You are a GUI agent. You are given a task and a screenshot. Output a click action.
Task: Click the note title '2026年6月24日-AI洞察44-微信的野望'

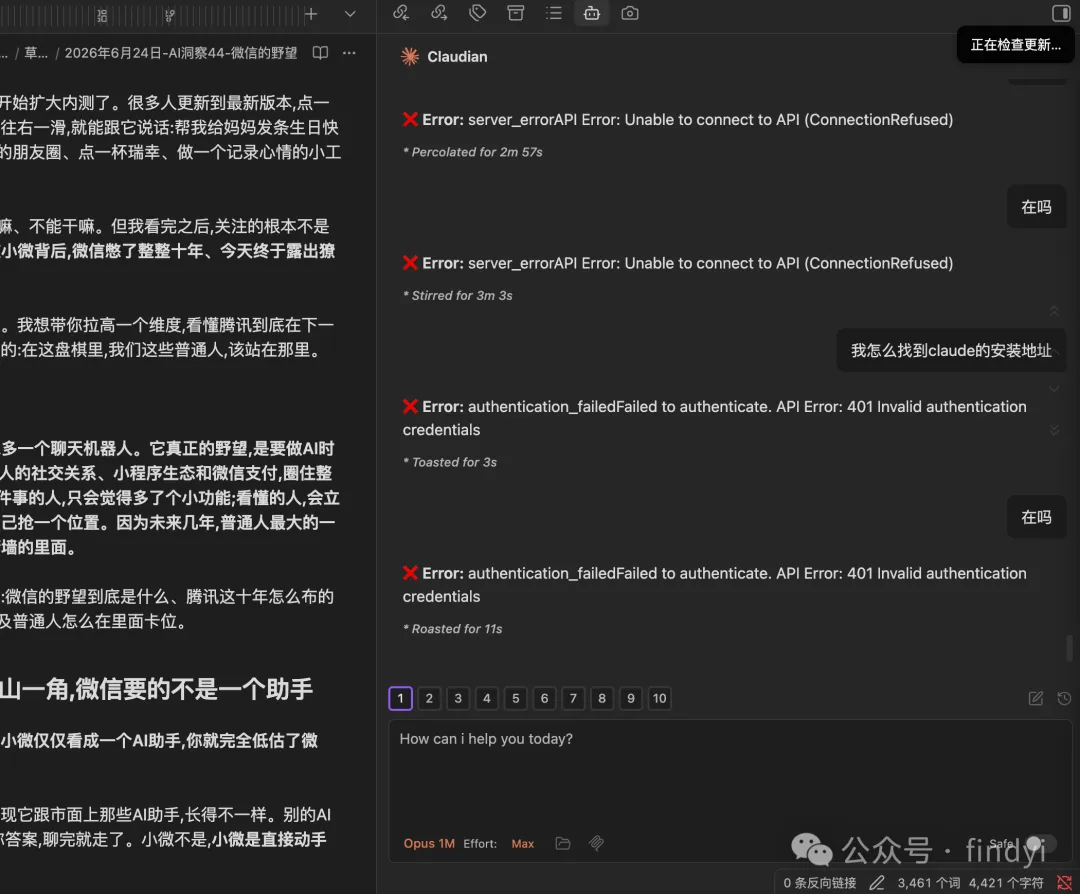[x=180, y=53]
